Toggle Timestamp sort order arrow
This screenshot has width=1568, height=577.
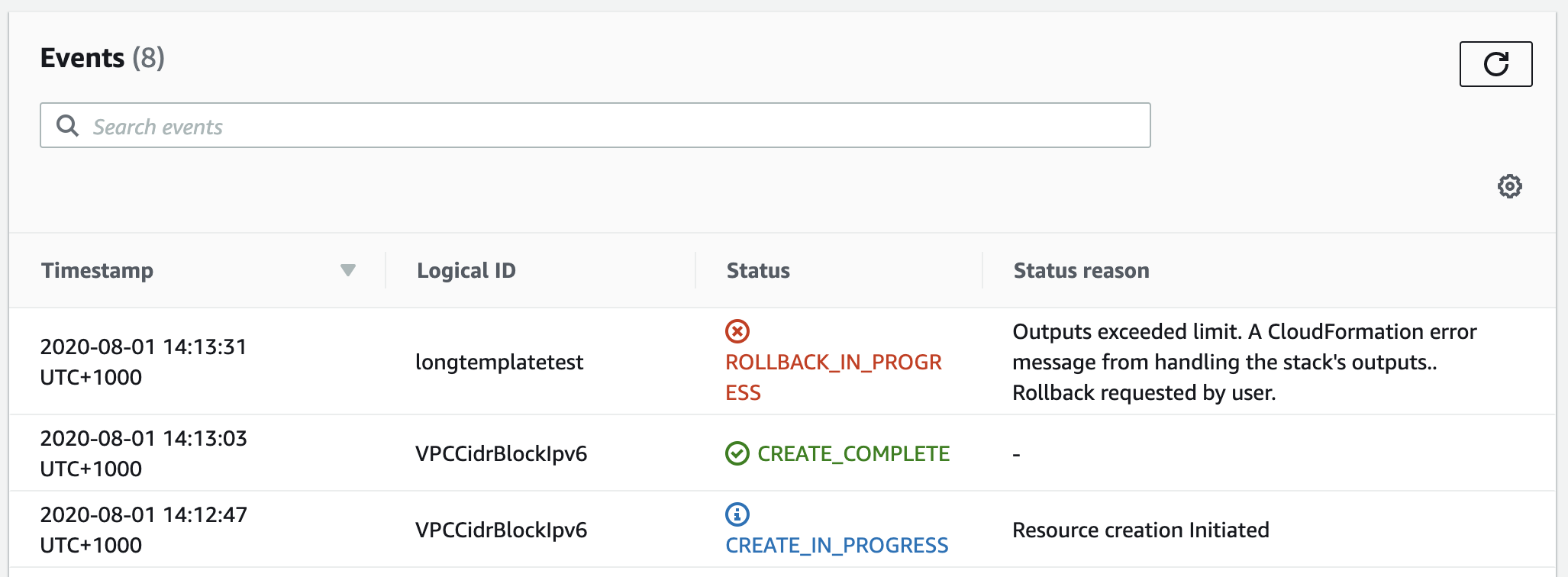pyautogui.click(x=348, y=270)
